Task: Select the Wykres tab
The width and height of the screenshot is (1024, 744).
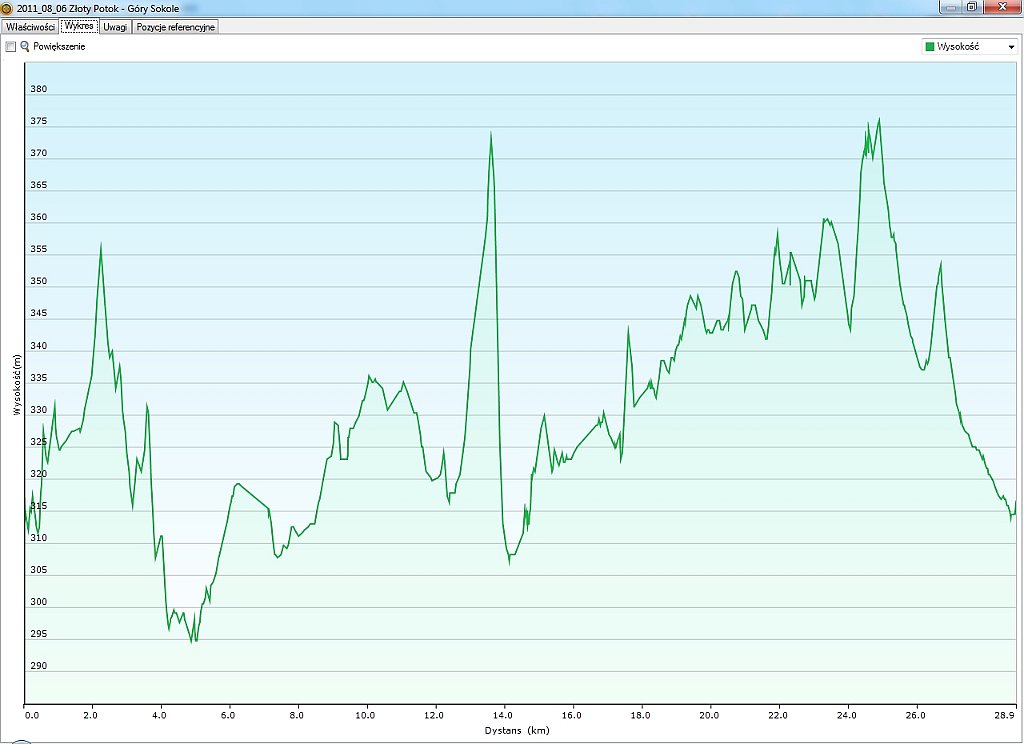Action: (78, 27)
